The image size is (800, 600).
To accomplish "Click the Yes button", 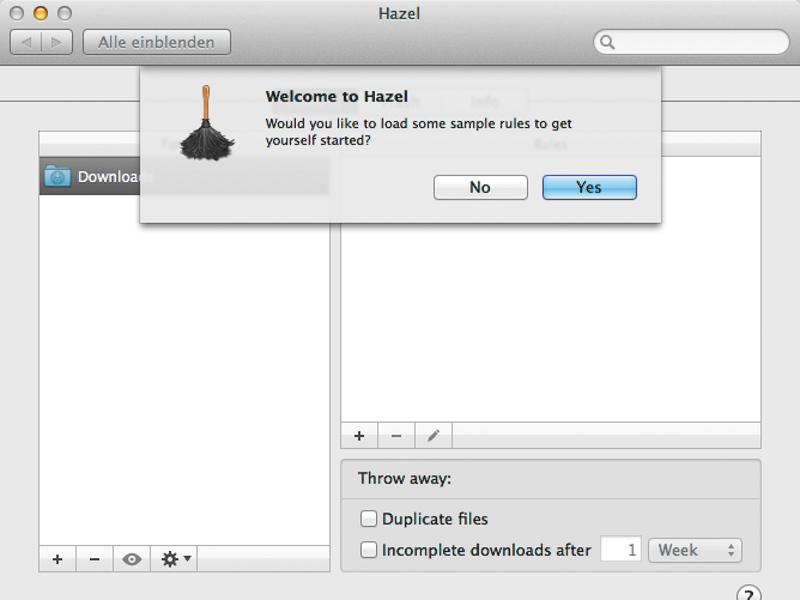I will (589, 187).
